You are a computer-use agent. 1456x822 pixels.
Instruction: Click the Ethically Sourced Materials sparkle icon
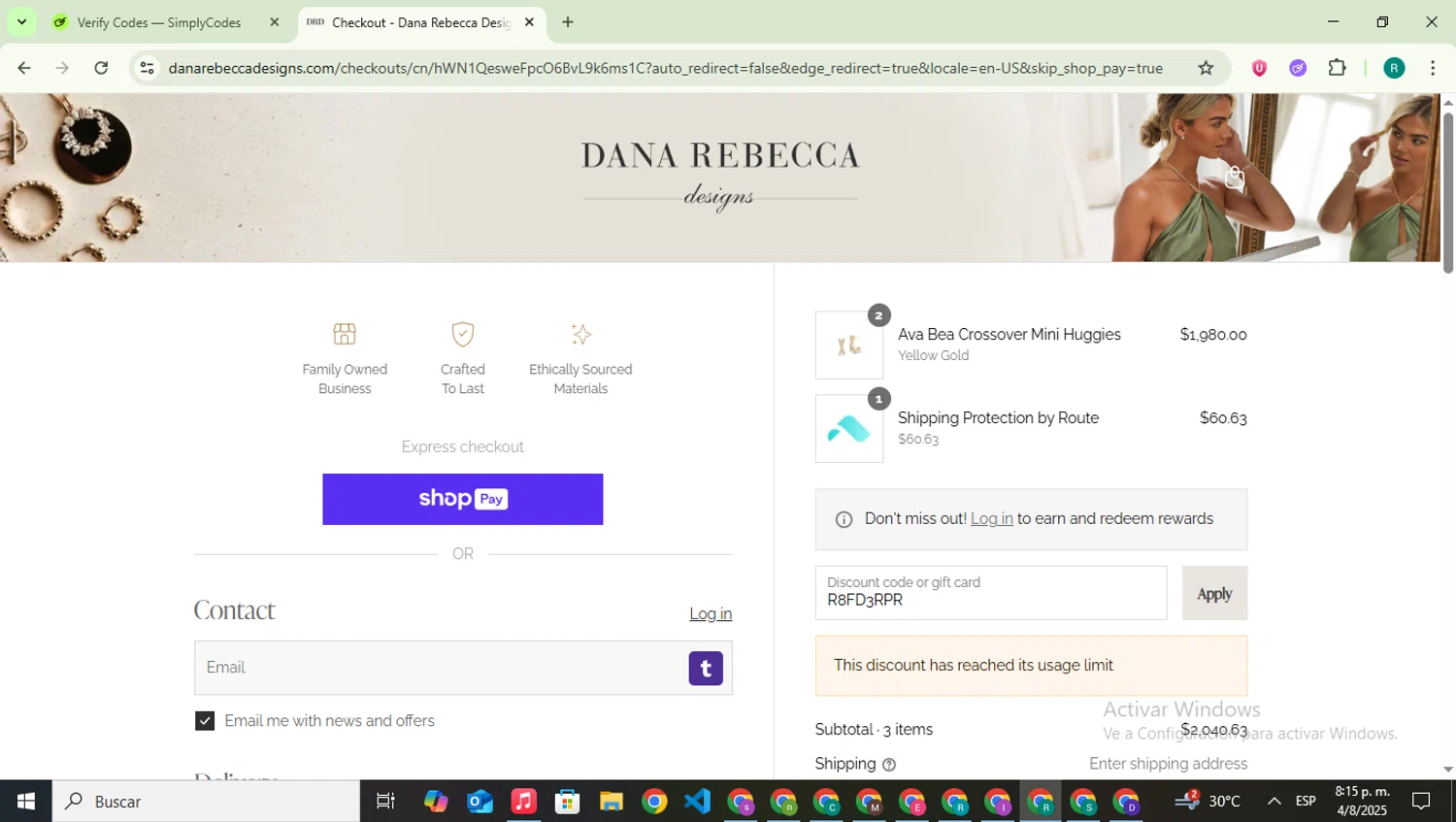click(x=580, y=334)
